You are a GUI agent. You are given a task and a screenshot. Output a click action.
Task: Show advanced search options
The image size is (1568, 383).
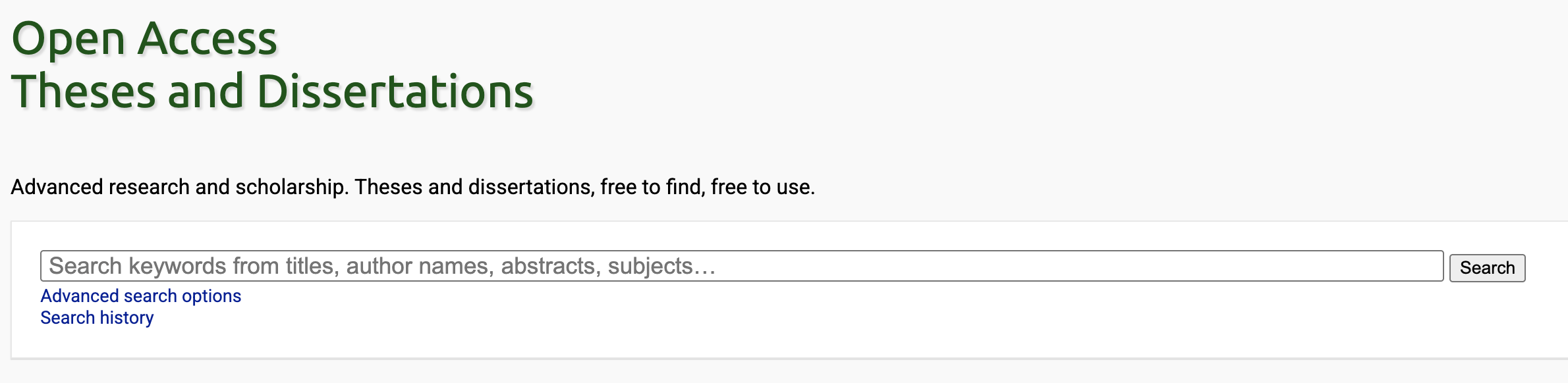coord(140,296)
